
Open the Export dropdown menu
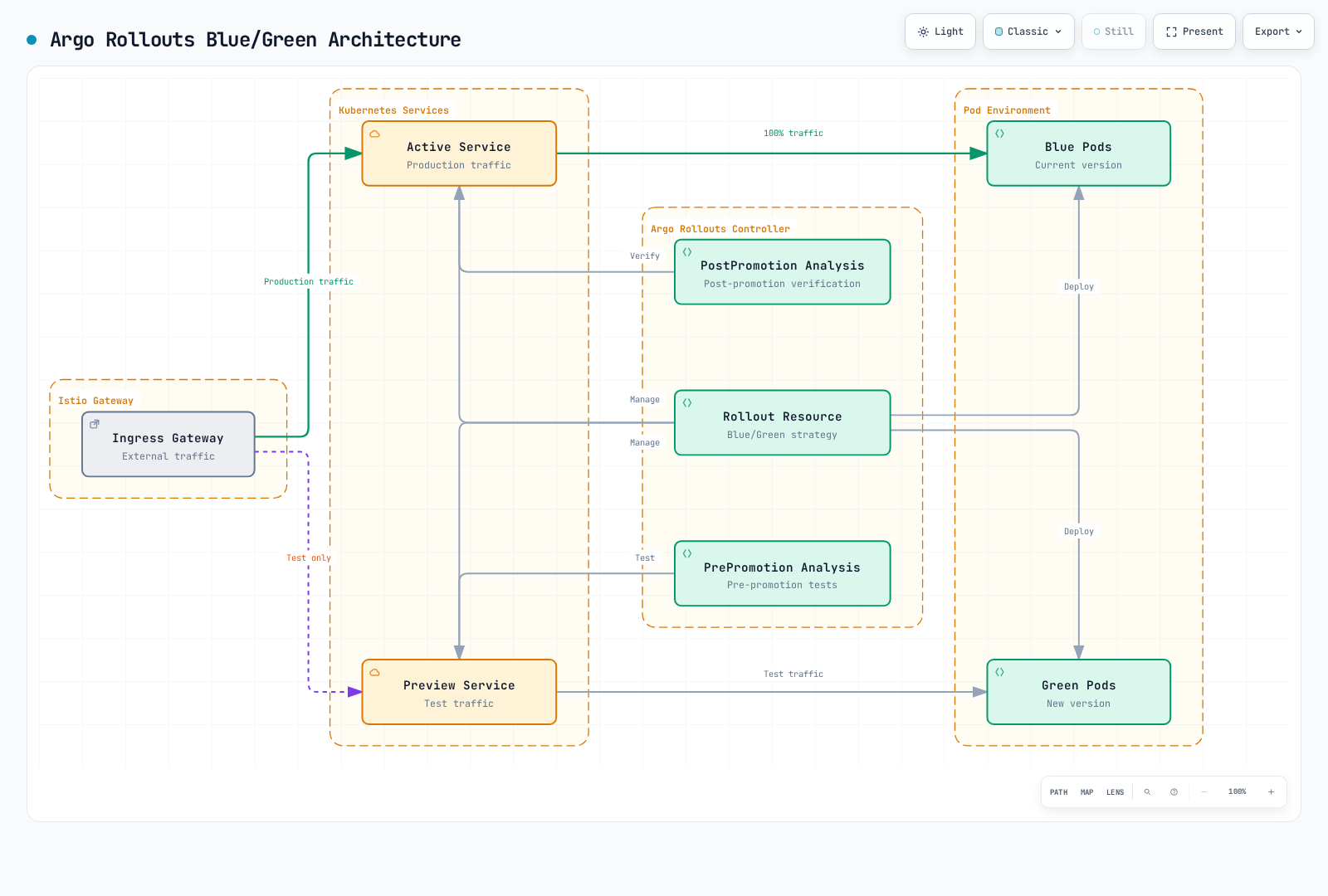pos(1278,32)
